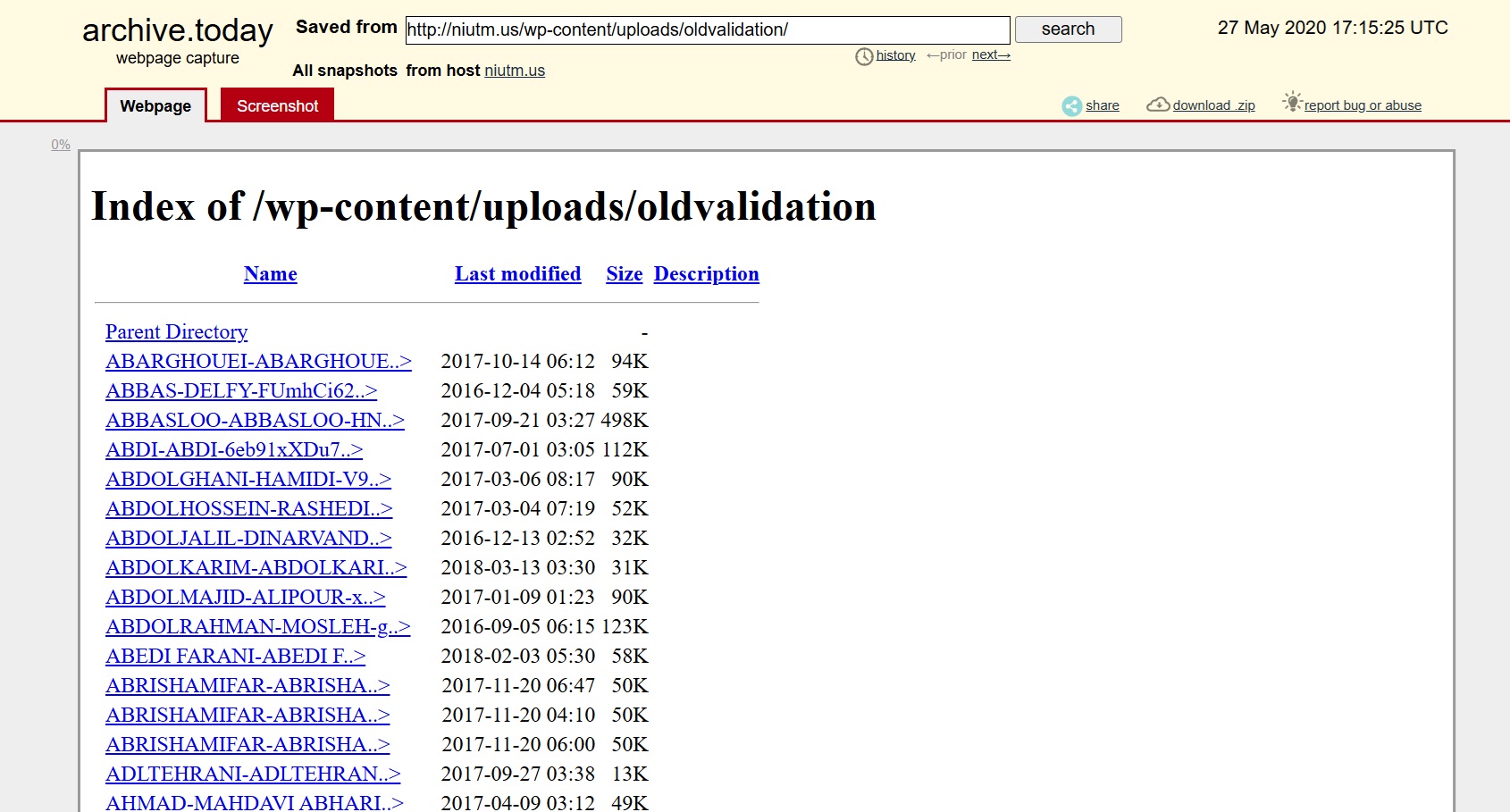Go to the next snapshot link
Image resolution: width=1510 pixels, height=812 pixels.
(990, 55)
